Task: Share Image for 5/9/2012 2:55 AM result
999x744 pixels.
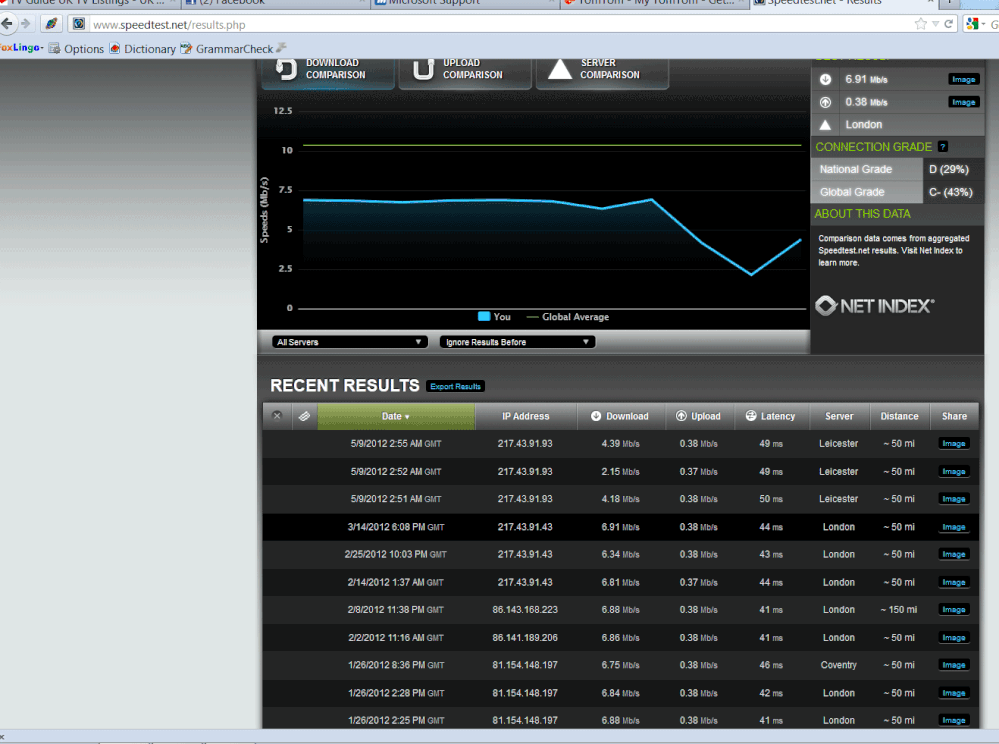Action: [x=954, y=444]
